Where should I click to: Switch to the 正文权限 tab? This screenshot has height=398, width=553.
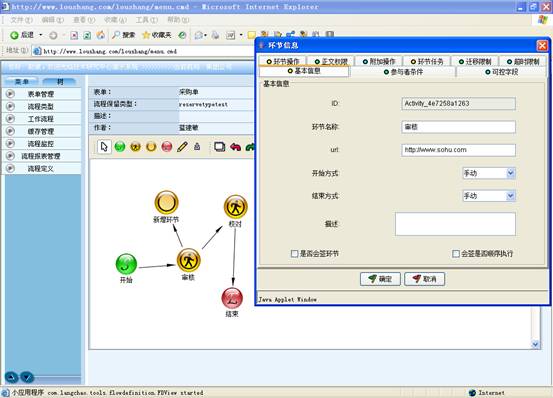click(x=331, y=61)
